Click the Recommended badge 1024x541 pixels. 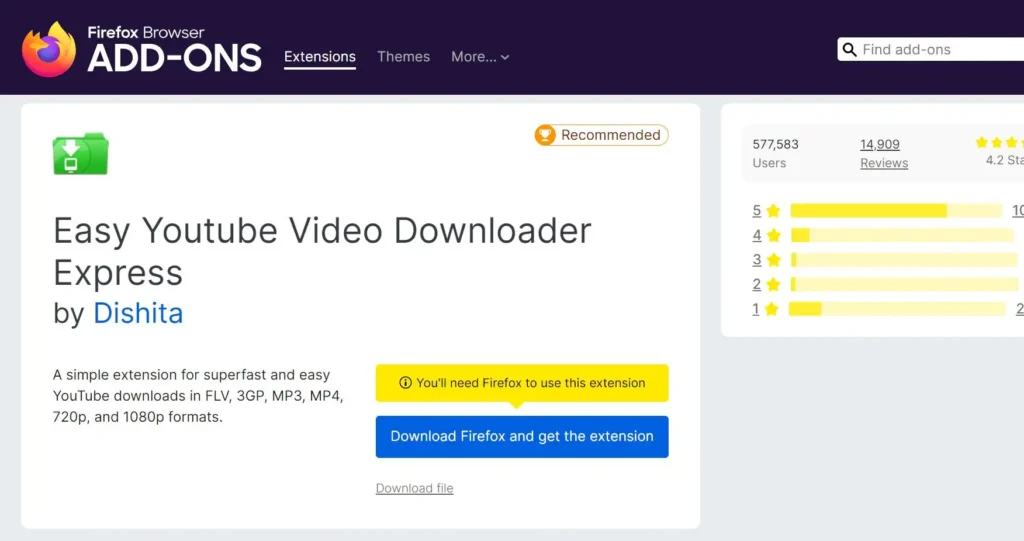click(601, 135)
